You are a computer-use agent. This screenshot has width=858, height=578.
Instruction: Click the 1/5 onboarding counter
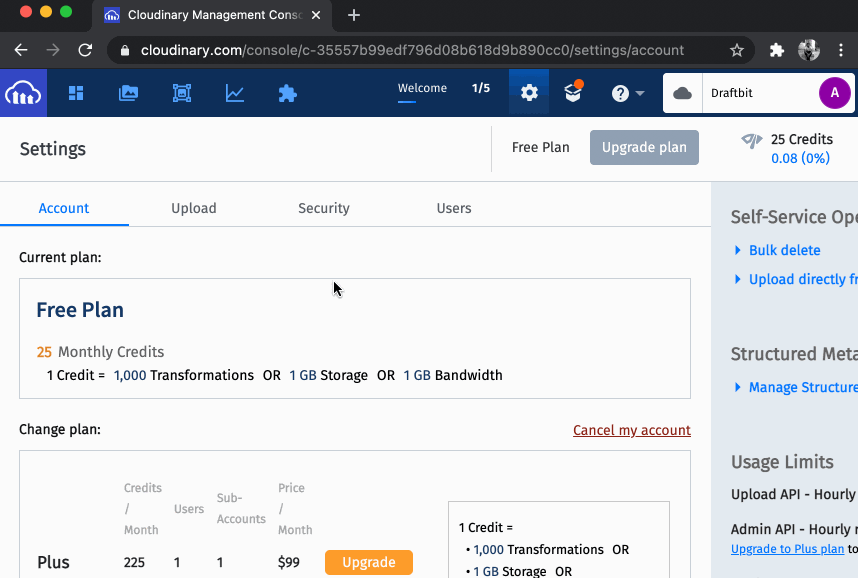[x=481, y=88]
